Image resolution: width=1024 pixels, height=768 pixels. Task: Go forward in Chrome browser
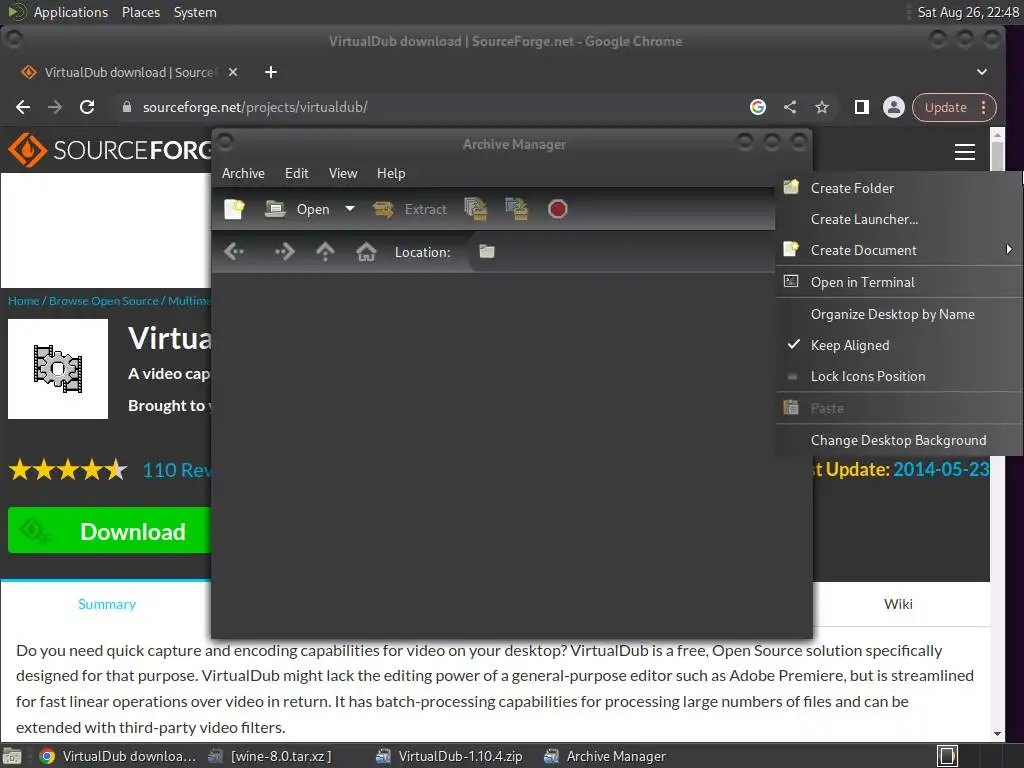[x=55, y=107]
